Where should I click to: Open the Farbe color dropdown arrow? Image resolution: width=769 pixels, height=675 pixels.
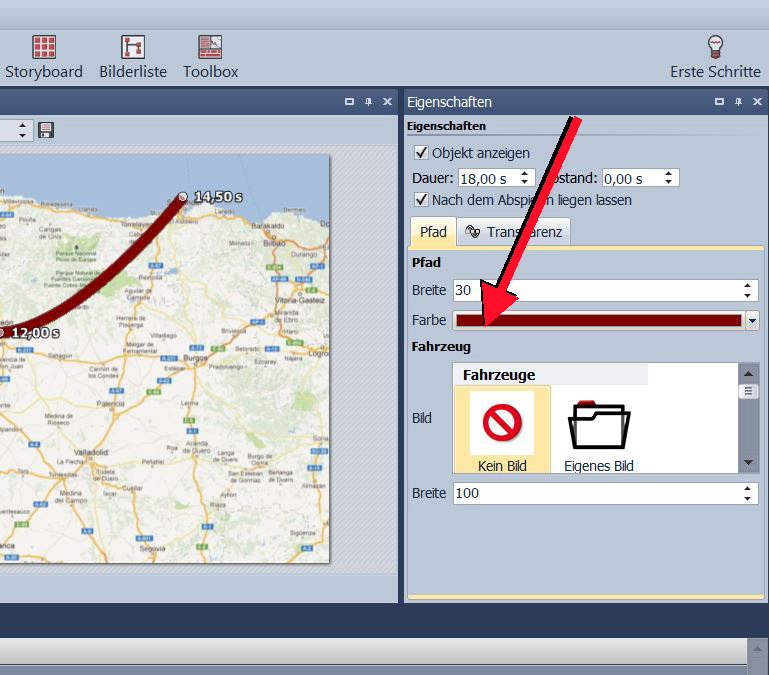click(x=752, y=320)
